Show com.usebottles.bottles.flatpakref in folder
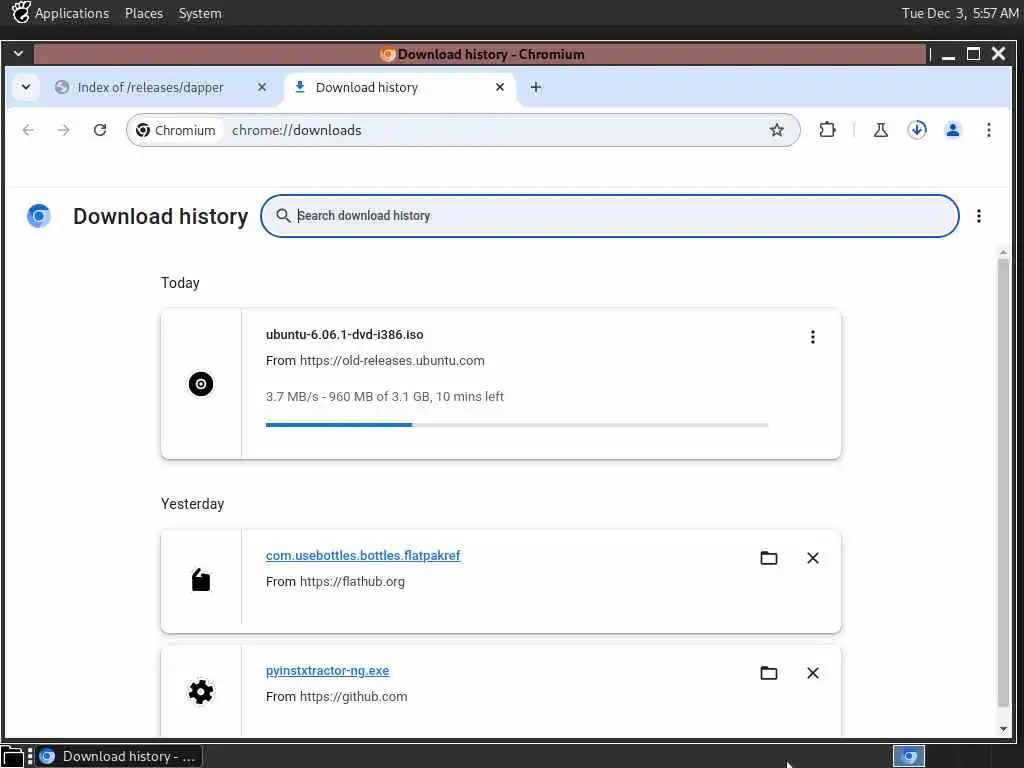1024x768 pixels. [x=769, y=558]
